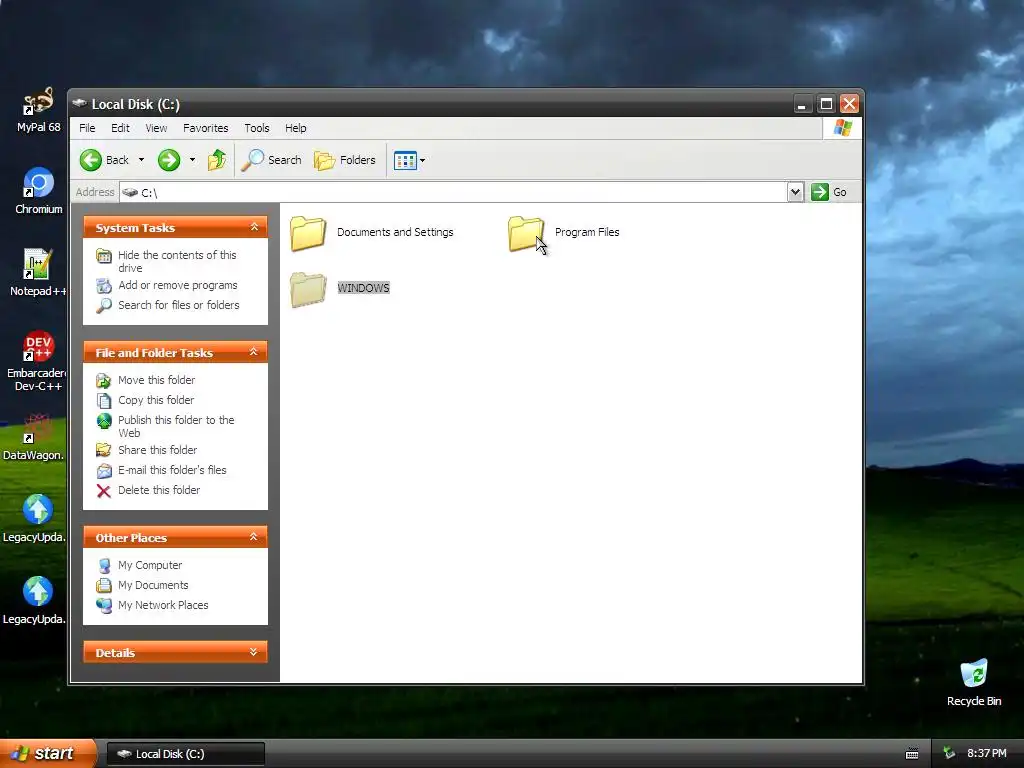Viewport: 1024px width, 768px height.
Task: Open the Edit menu
Action: 120,128
